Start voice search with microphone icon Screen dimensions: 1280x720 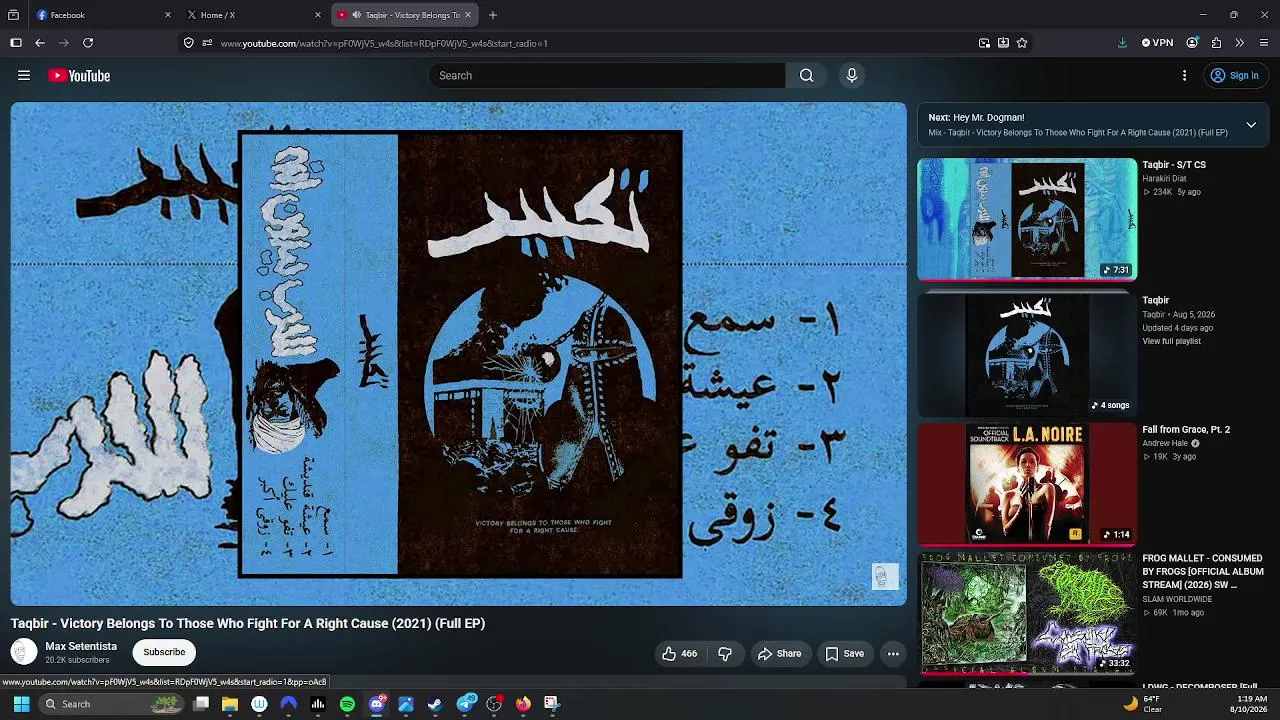pyautogui.click(x=852, y=76)
